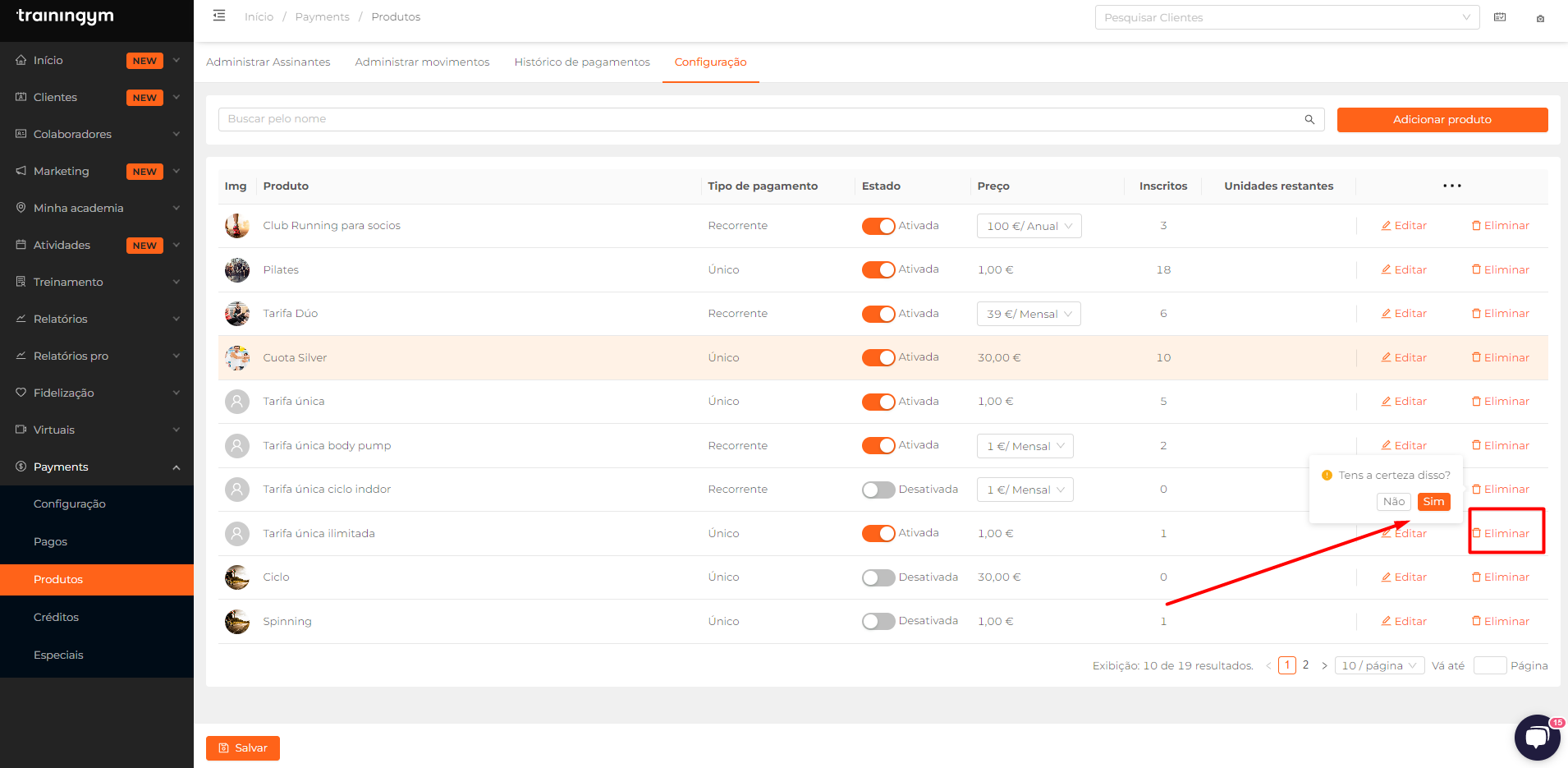Activate Tarifa única ciclo indoor switch
The image size is (1568, 768).
coord(878,490)
